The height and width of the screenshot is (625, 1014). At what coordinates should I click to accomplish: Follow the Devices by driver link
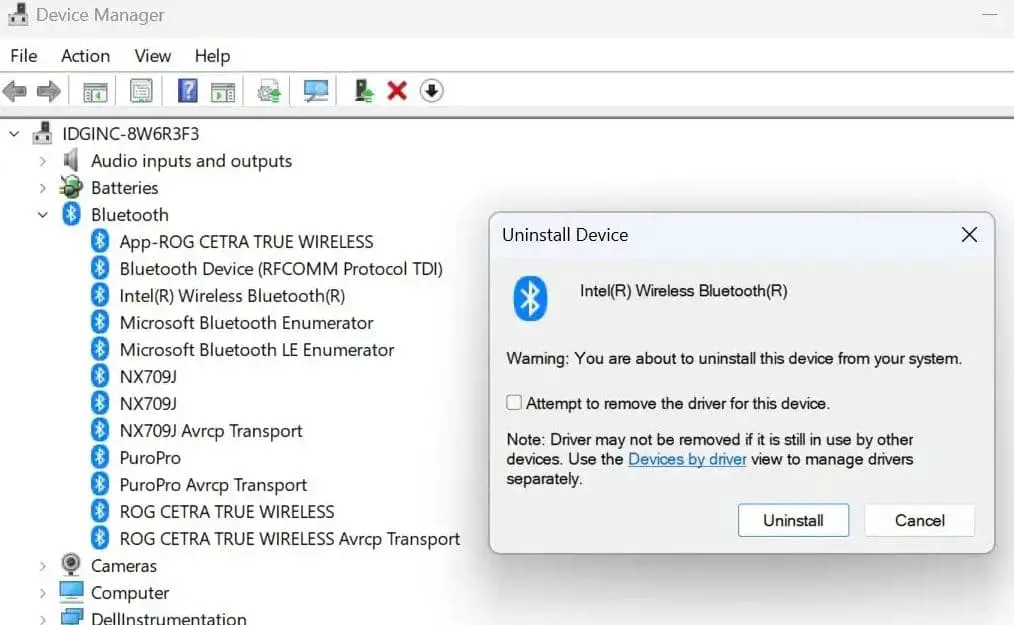[x=687, y=459]
